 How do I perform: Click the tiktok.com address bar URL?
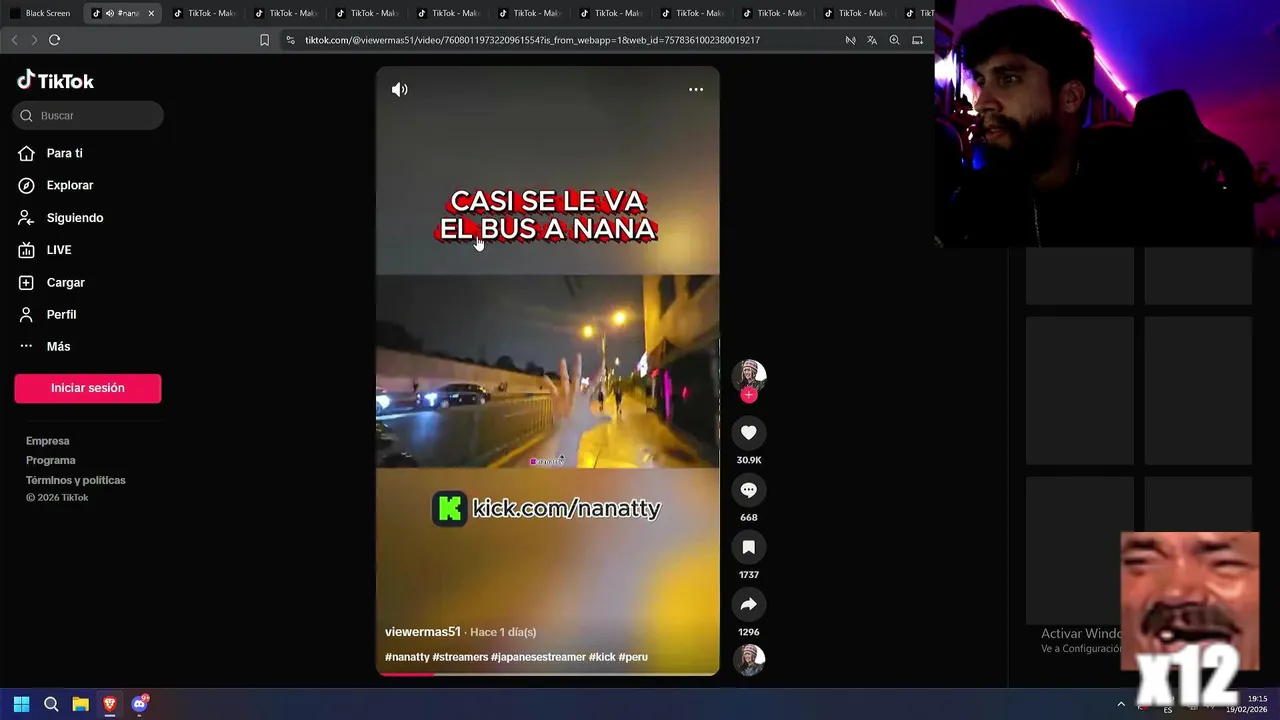532,40
